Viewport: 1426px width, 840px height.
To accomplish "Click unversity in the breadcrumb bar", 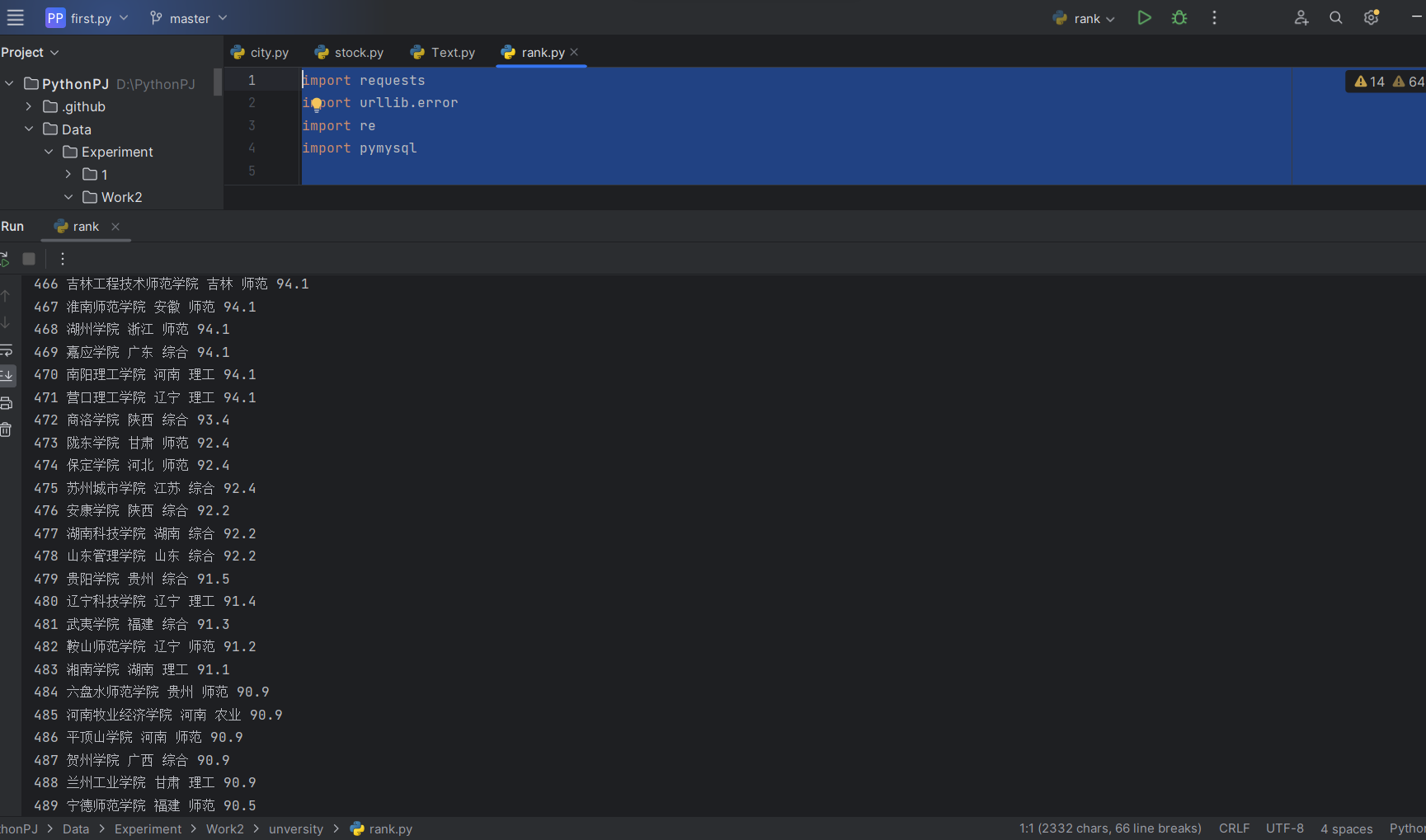I will click(296, 829).
